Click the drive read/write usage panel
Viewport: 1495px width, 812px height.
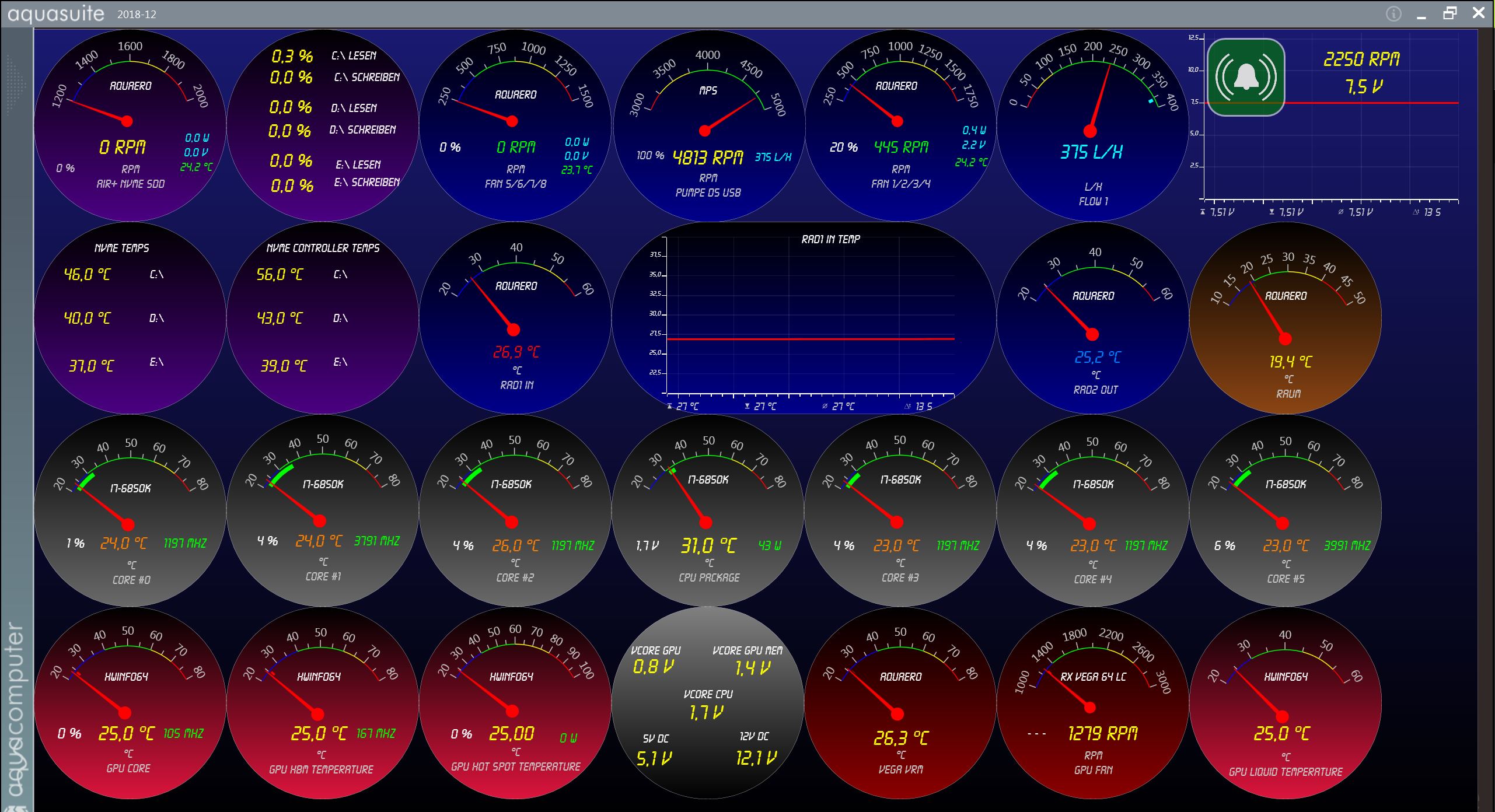[322, 125]
